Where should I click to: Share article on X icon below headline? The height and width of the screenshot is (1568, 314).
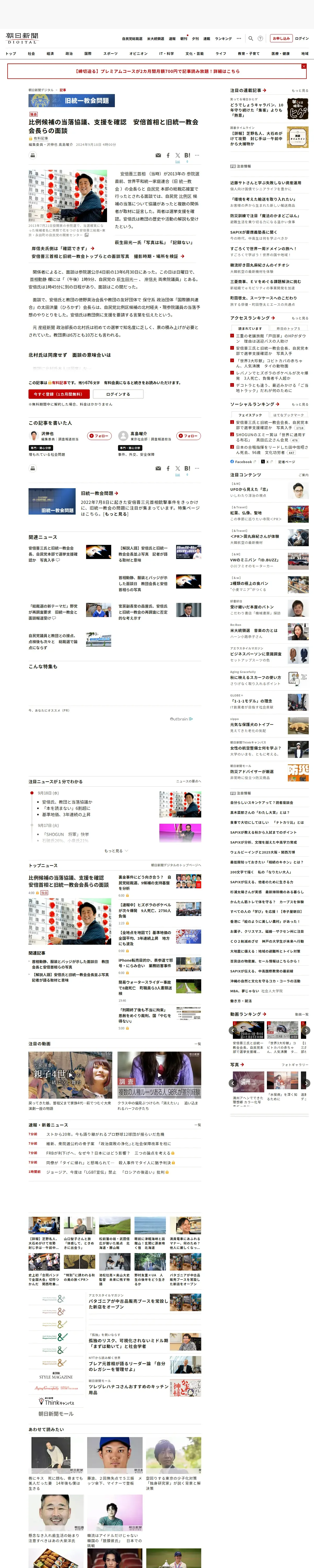(x=177, y=155)
